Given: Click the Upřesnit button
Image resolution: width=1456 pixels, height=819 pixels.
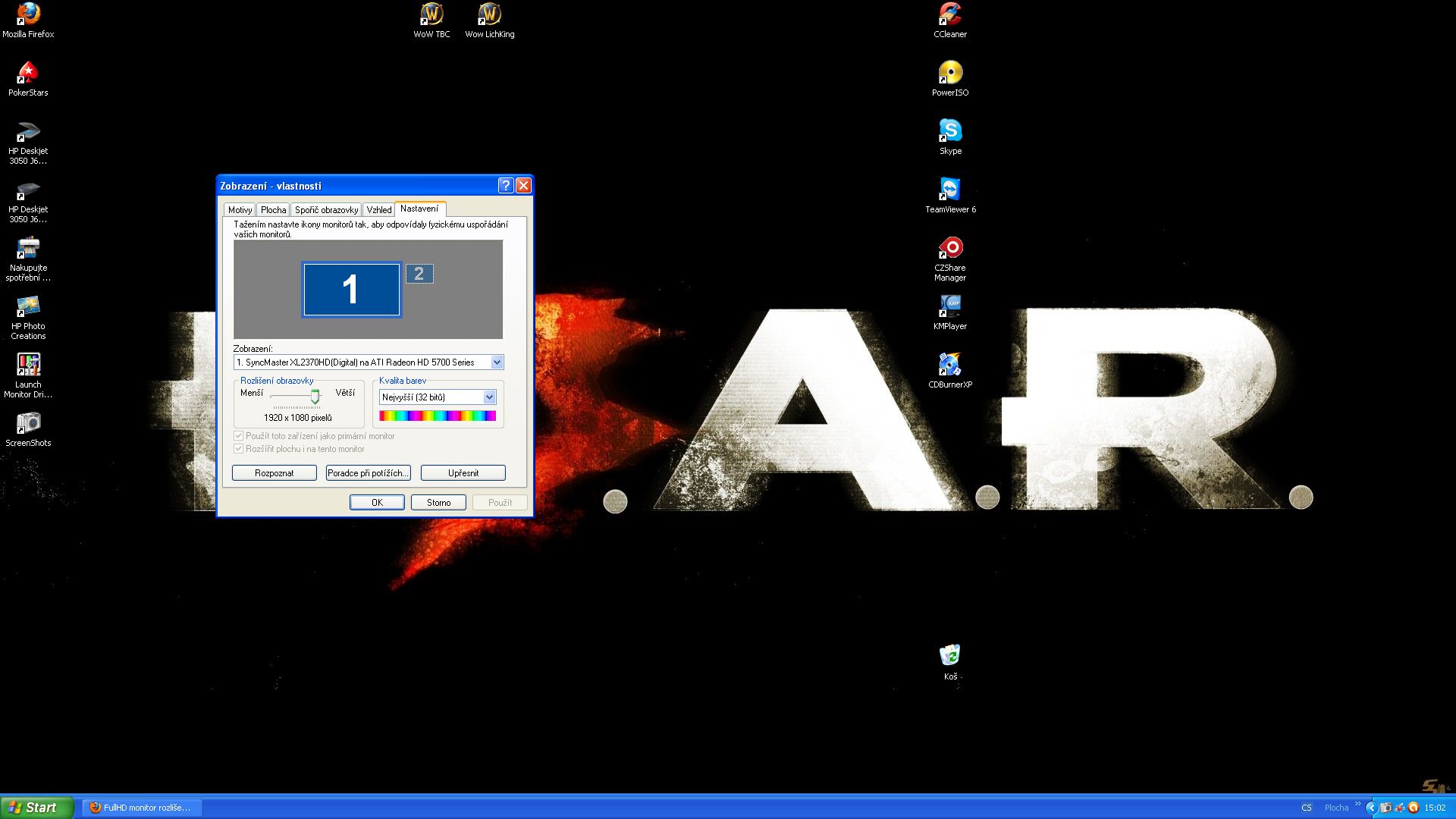Looking at the screenshot, I should (463, 473).
